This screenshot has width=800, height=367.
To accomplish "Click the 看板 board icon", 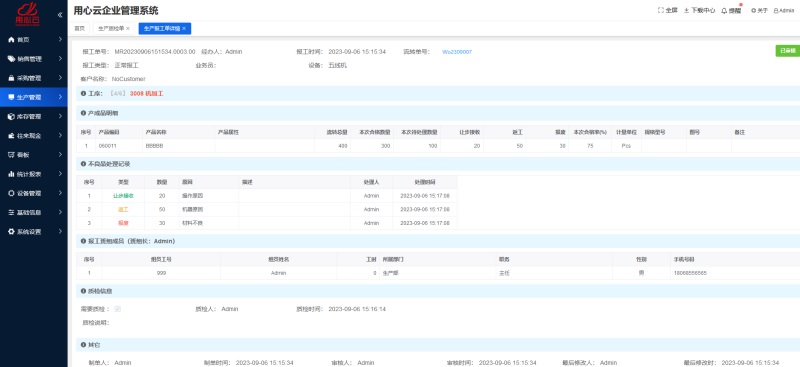I will tap(11, 155).
